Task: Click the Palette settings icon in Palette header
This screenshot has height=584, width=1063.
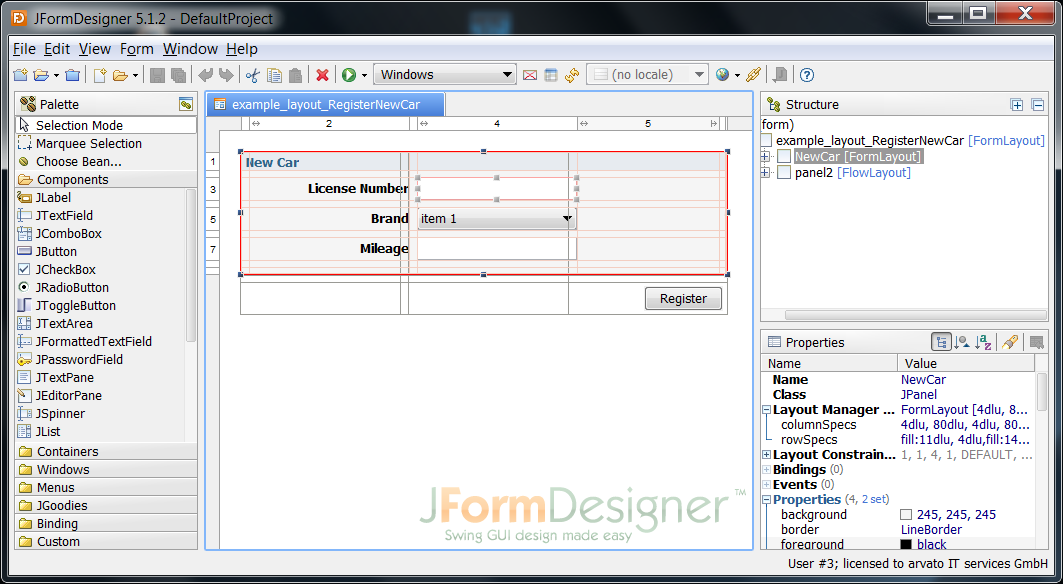Action: tap(186, 104)
